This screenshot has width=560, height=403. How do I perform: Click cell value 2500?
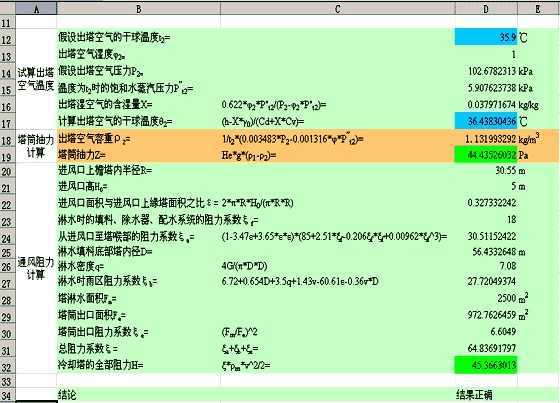[x=507, y=298]
